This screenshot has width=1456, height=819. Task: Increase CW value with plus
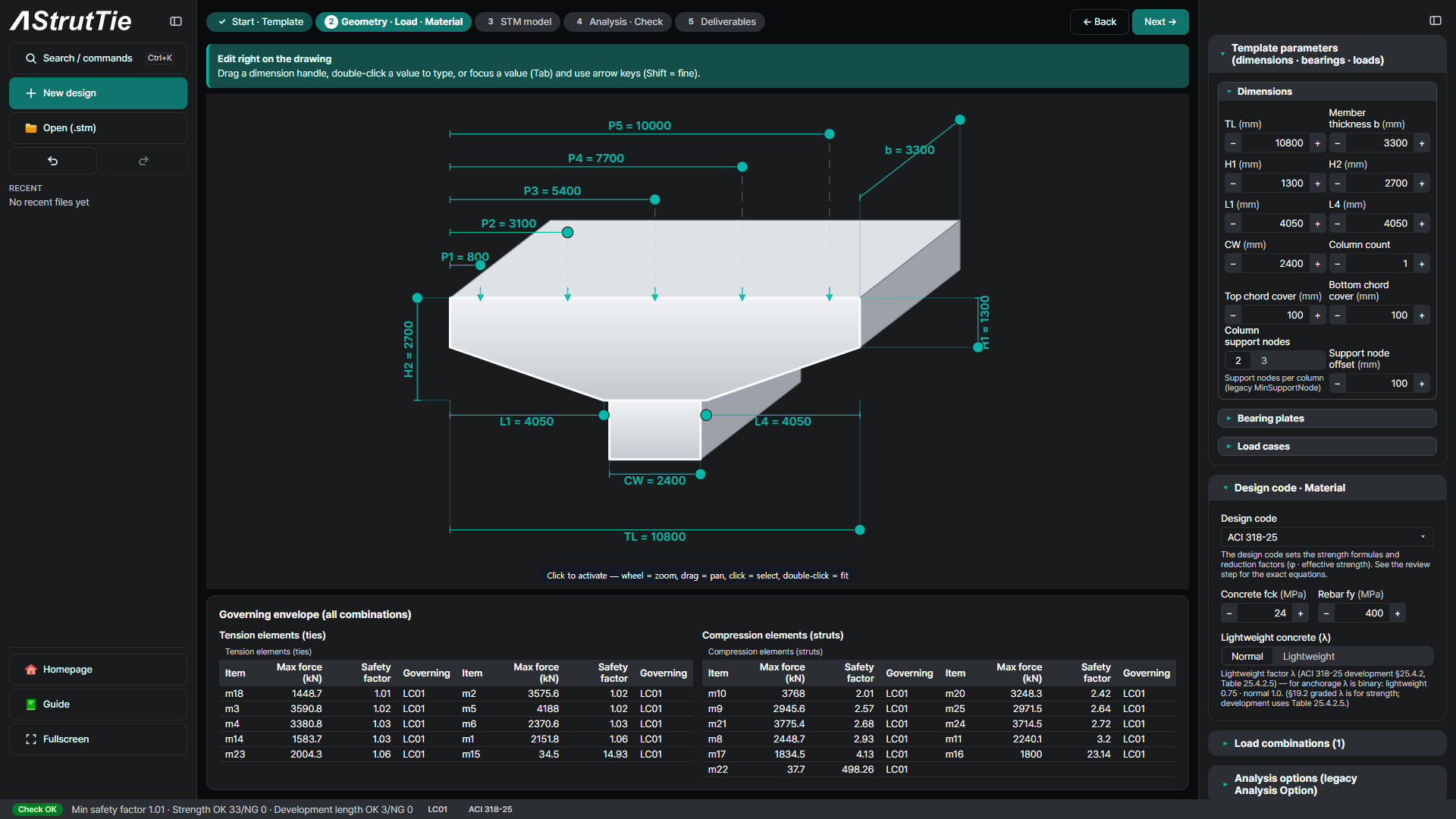point(1317,264)
